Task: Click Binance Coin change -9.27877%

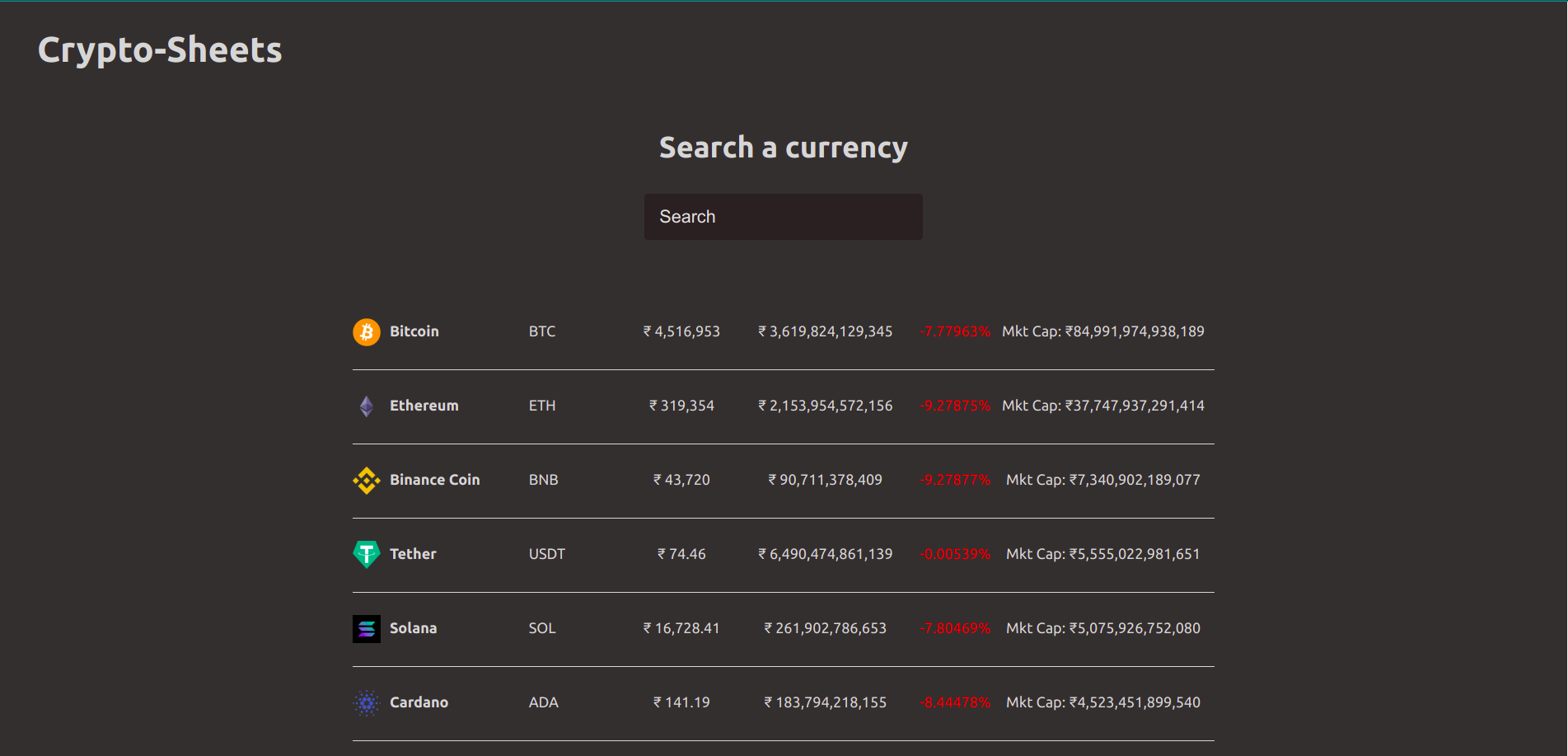Action: pos(955,480)
